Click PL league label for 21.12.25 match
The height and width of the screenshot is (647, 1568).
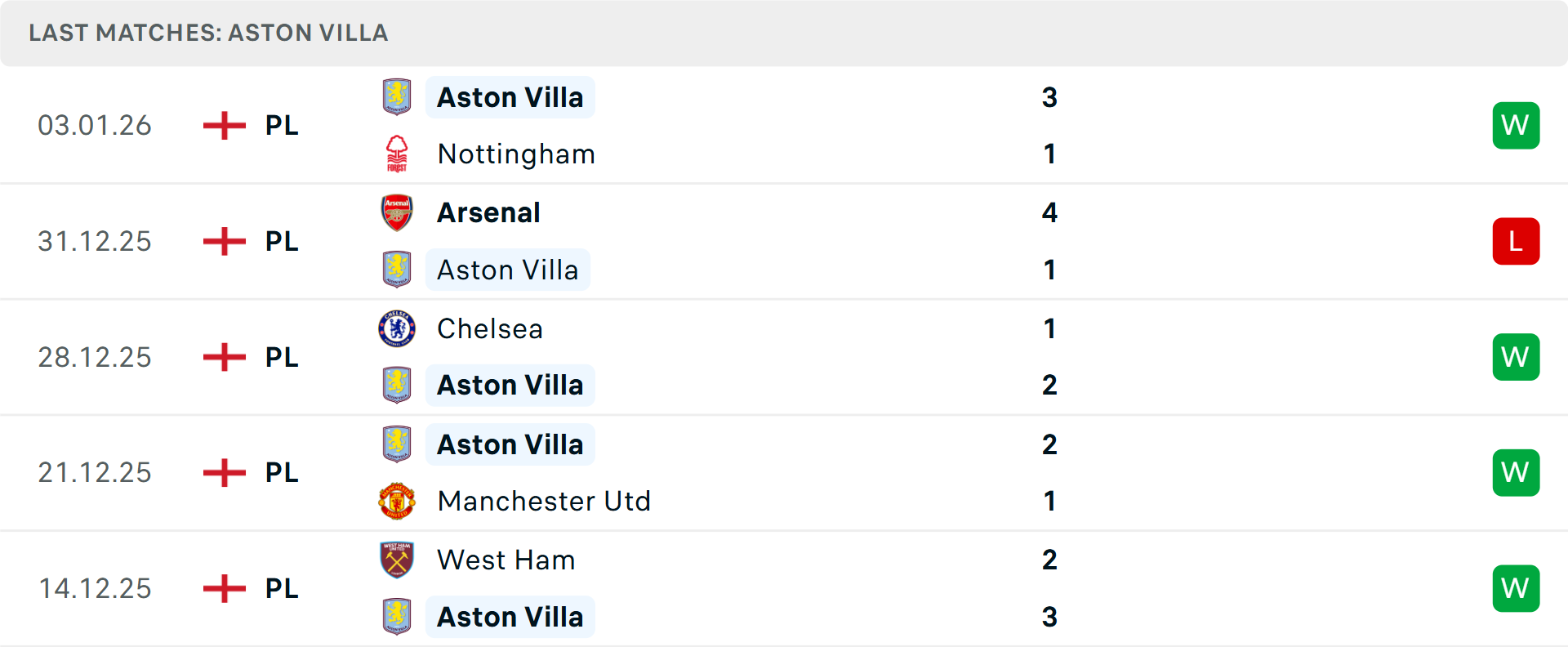(282, 472)
